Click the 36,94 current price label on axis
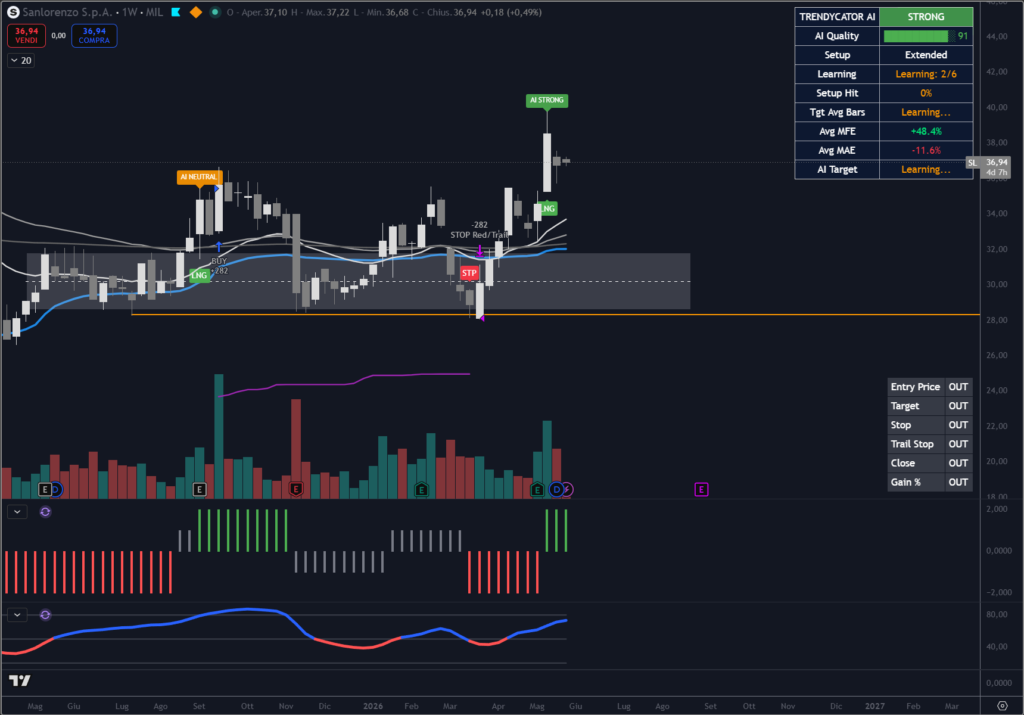Image resolution: width=1024 pixels, height=715 pixels. (997, 162)
